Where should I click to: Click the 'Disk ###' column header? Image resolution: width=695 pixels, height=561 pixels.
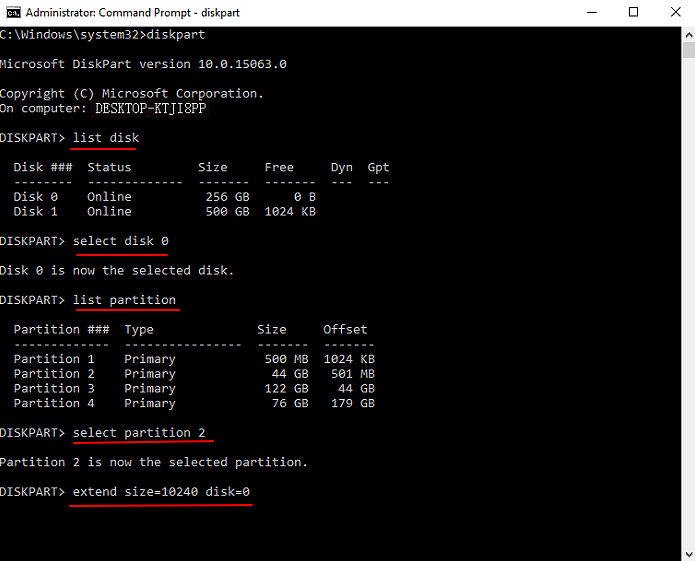point(43,167)
